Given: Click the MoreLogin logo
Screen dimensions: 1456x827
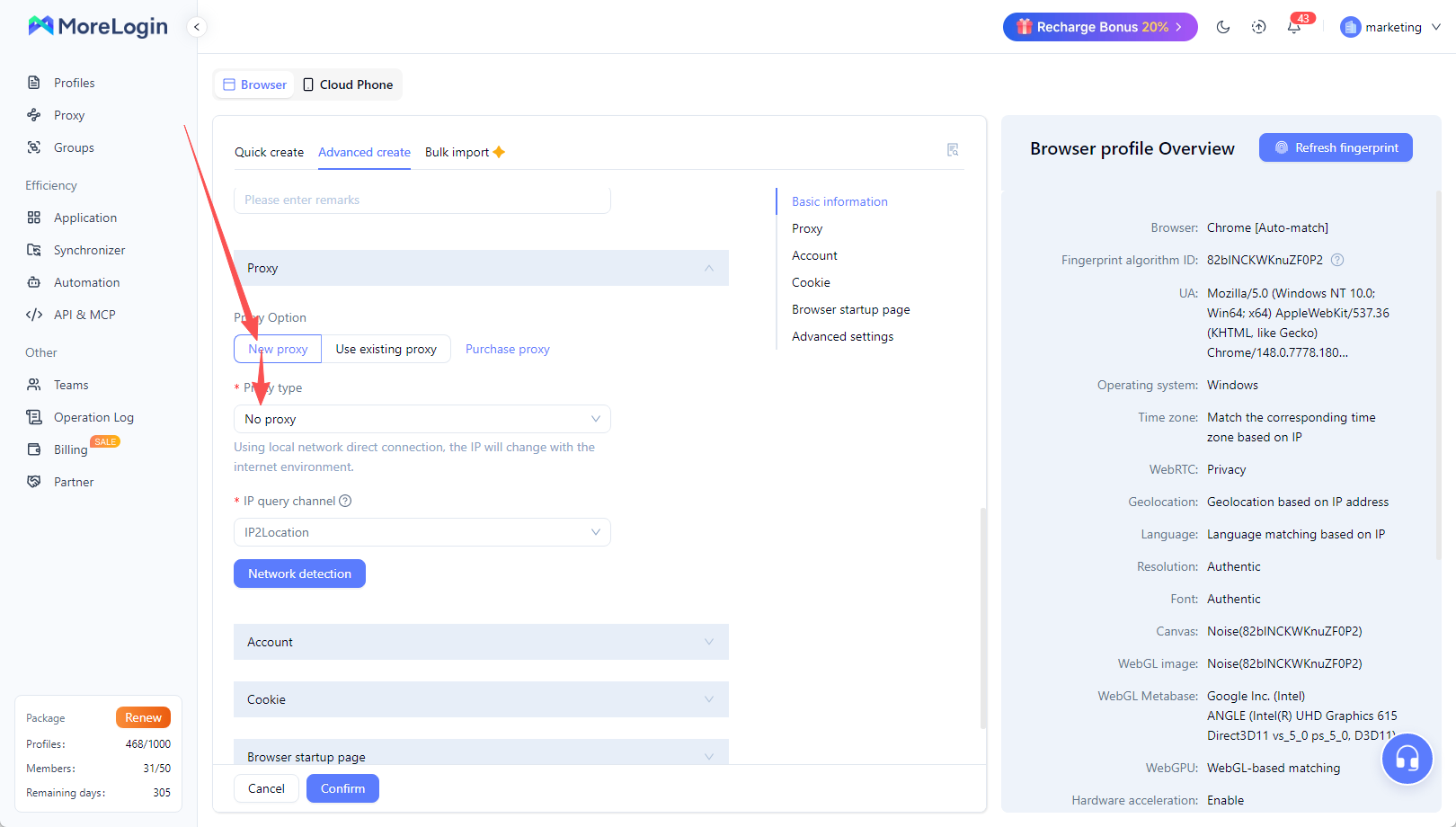Looking at the screenshot, I should [x=98, y=26].
